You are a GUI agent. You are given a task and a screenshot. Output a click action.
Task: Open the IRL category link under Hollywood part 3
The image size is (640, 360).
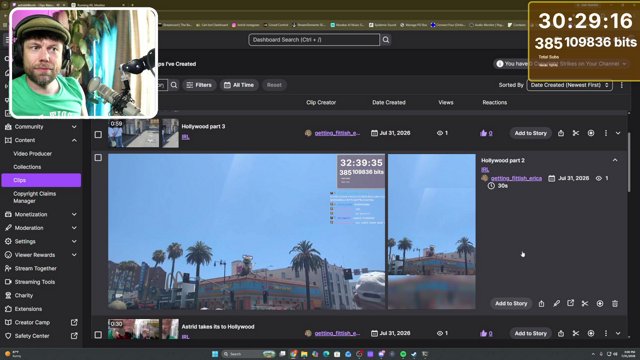(x=185, y=137)
